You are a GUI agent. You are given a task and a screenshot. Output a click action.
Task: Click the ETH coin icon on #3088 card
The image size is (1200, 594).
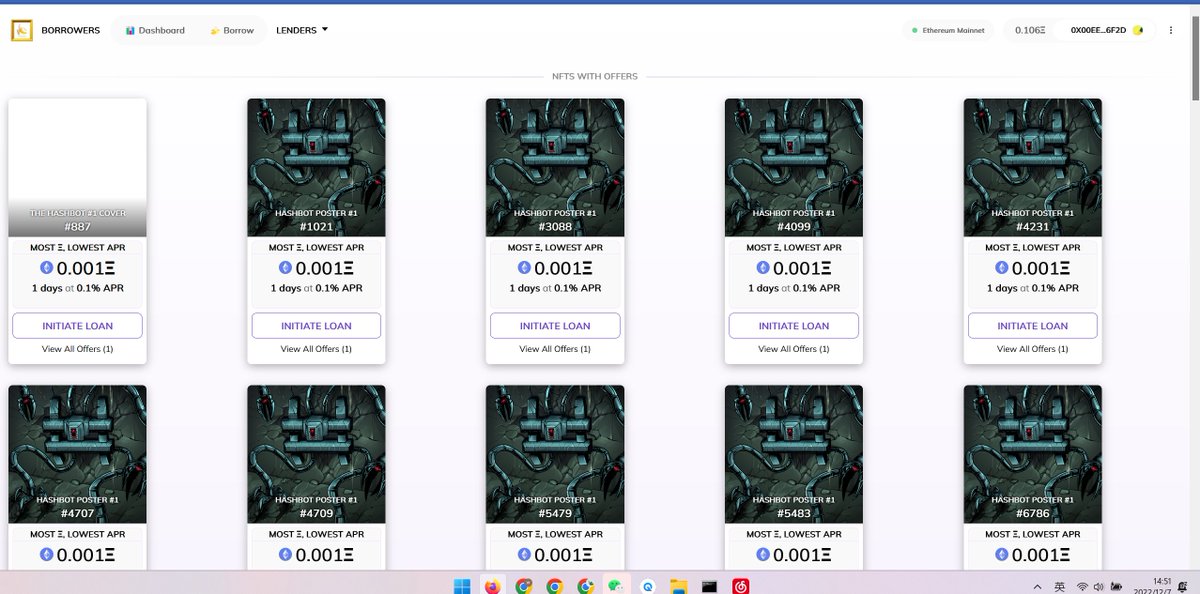coord(524,268)
